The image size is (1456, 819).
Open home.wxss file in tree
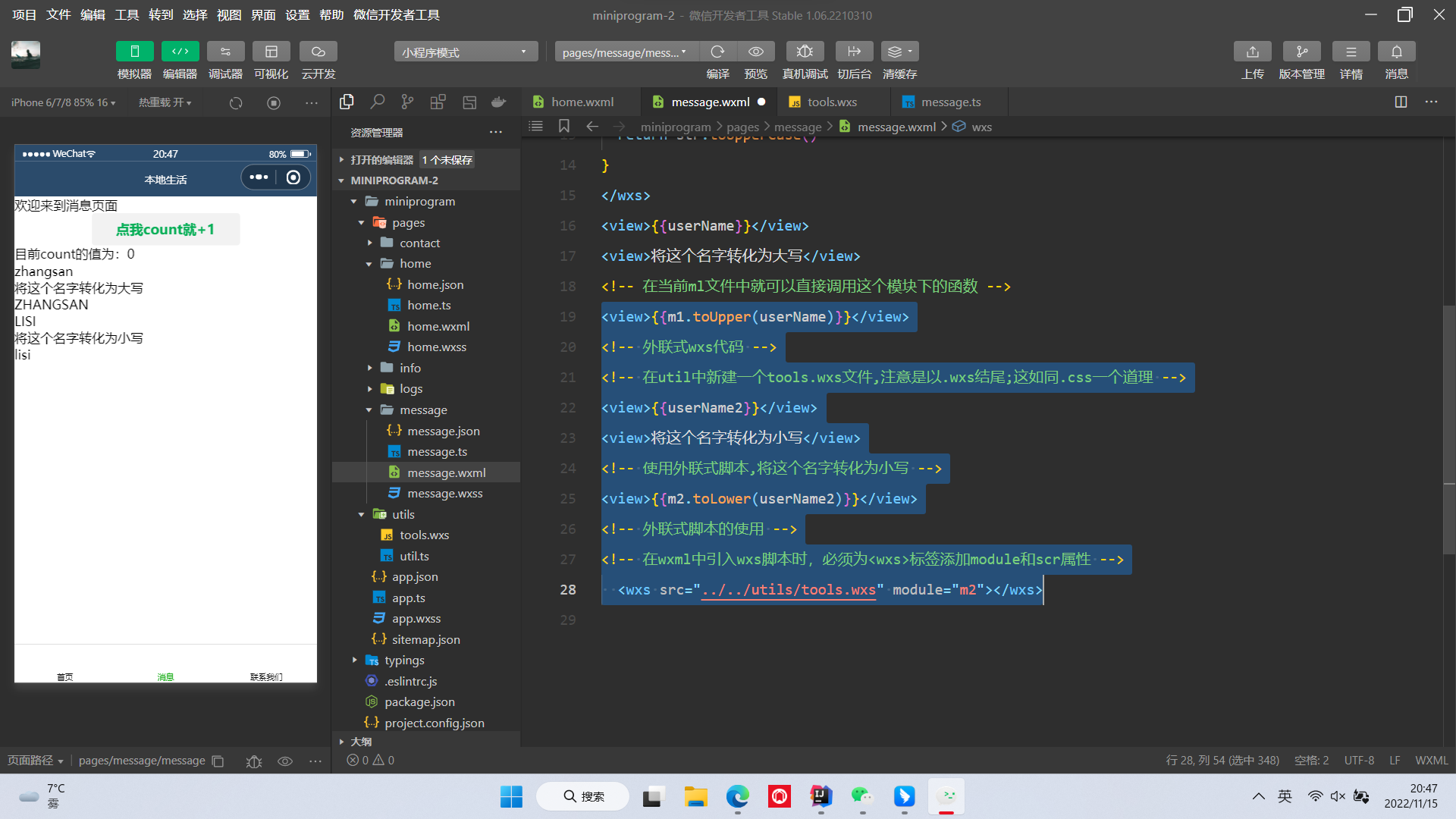click(436, 347)
